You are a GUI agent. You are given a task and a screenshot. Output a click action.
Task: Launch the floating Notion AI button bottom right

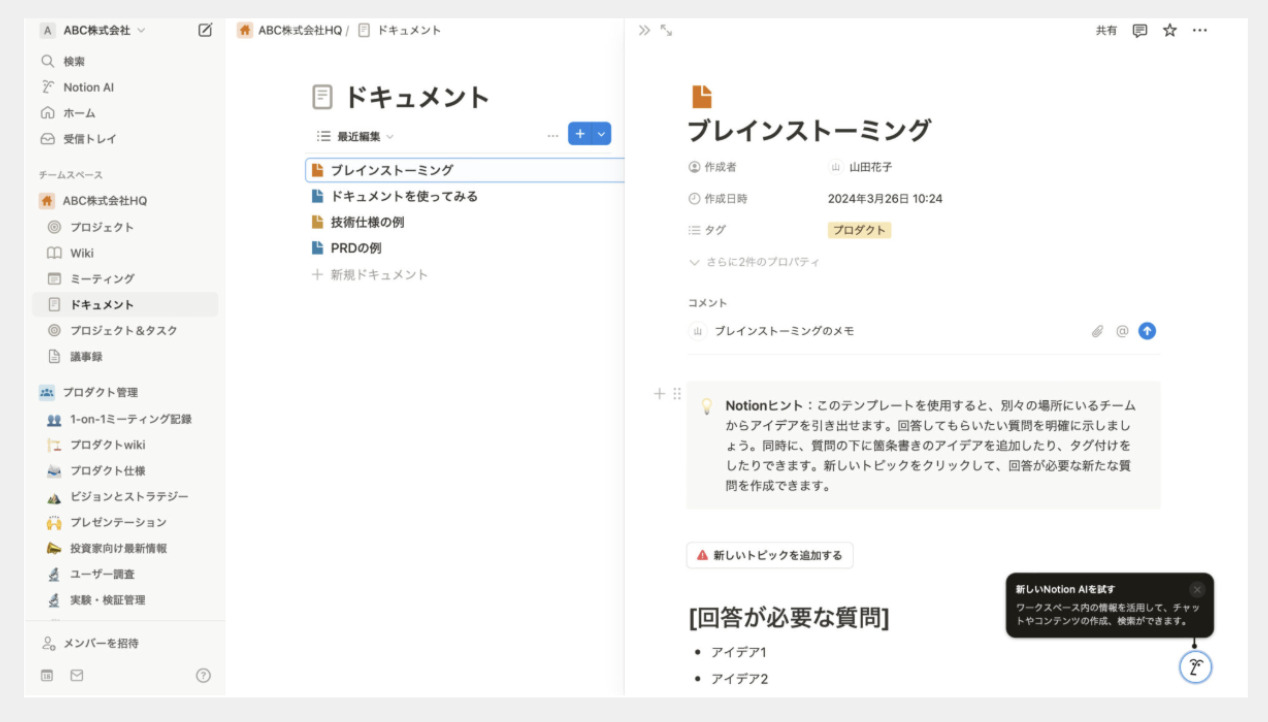click(x=1196, y=668)
